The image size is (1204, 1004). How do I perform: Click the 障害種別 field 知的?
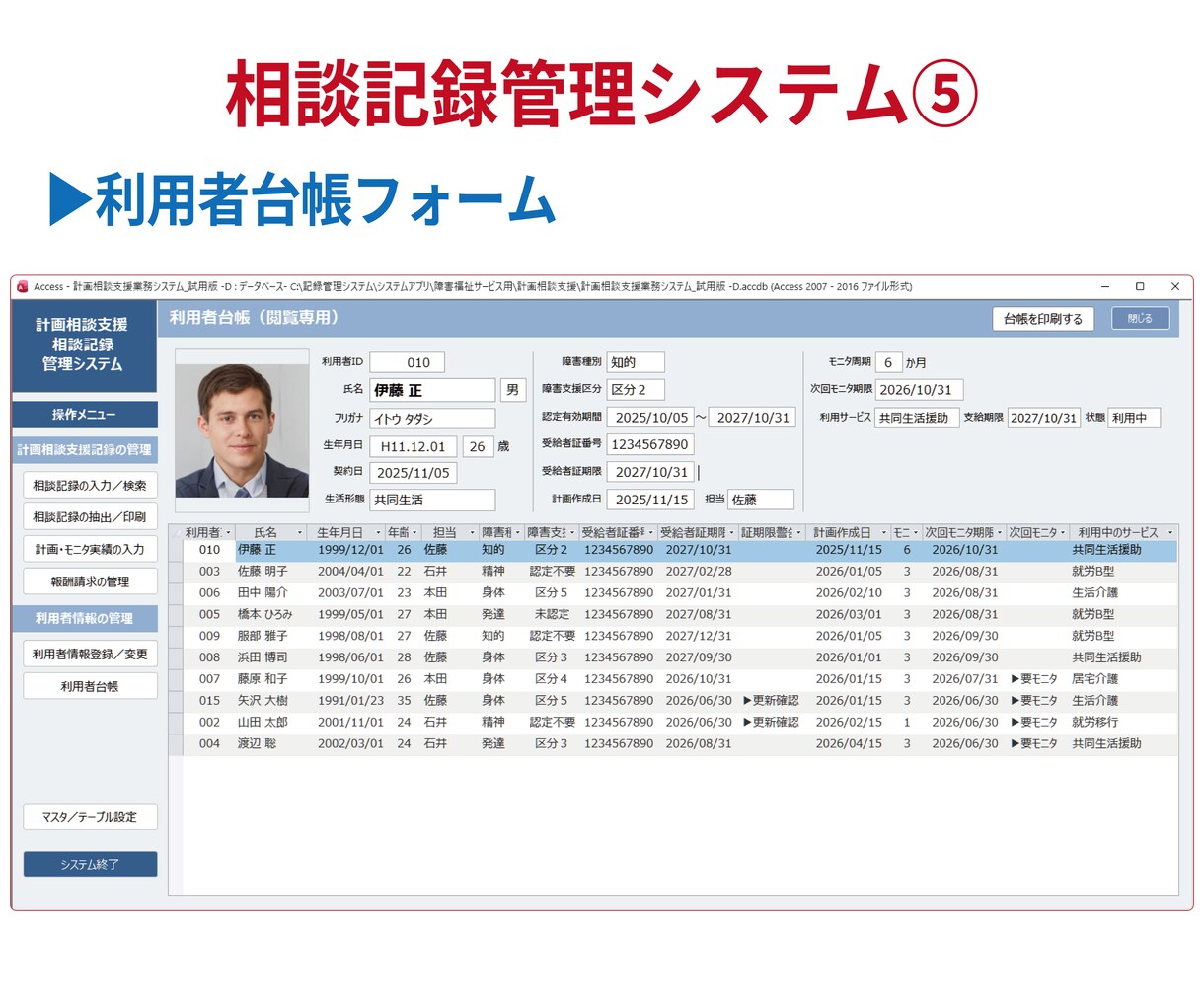pos(636,362)
